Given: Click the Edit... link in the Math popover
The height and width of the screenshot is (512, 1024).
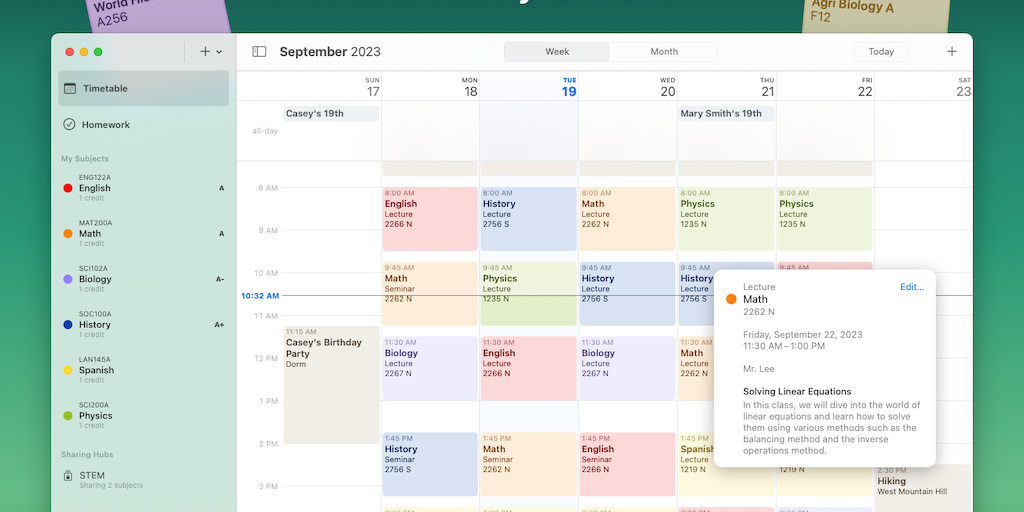Looking at the screenshot, I should click(911, 287).
